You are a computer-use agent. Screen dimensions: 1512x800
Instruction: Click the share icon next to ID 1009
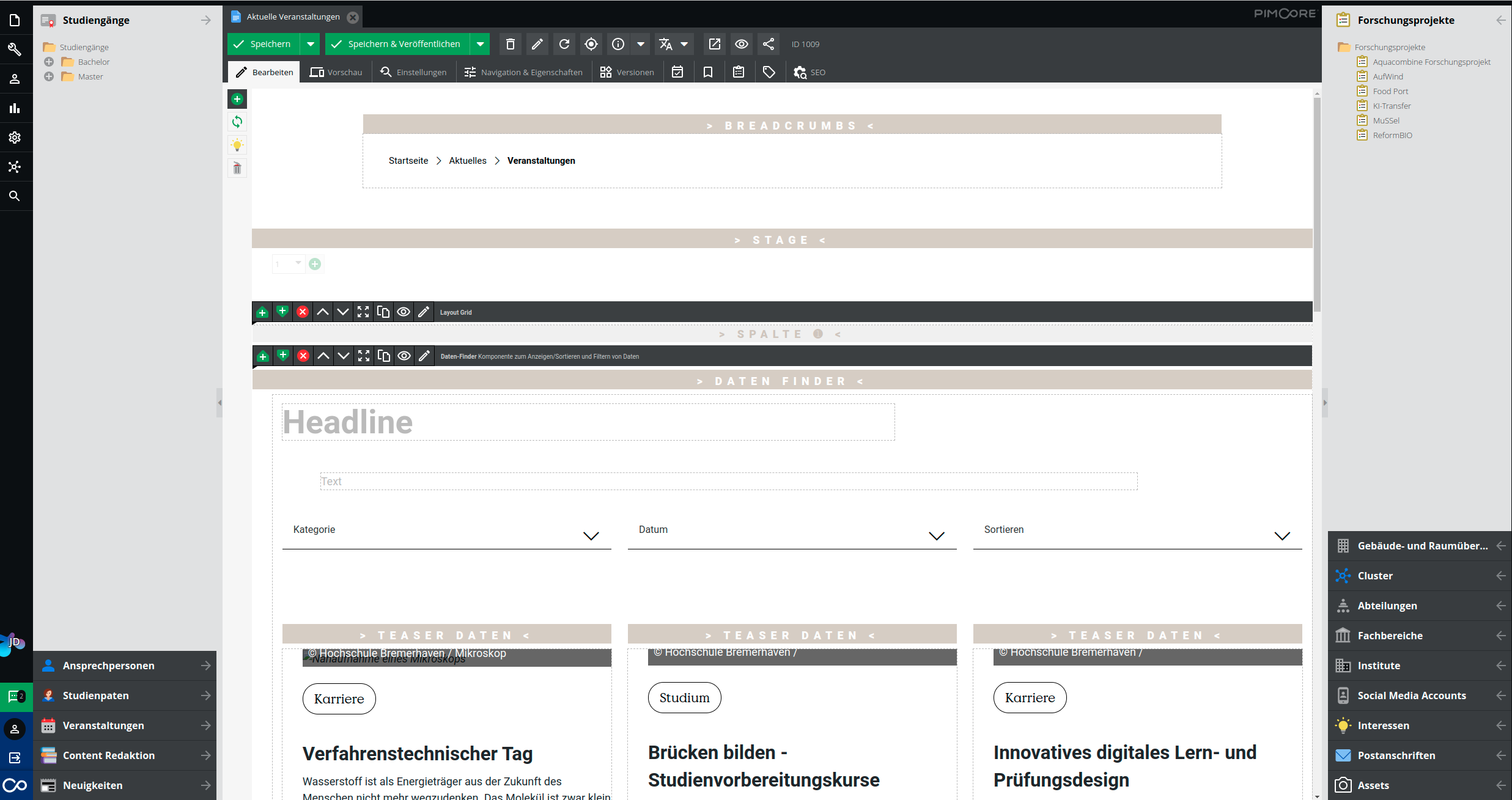[x=769, y=44]
